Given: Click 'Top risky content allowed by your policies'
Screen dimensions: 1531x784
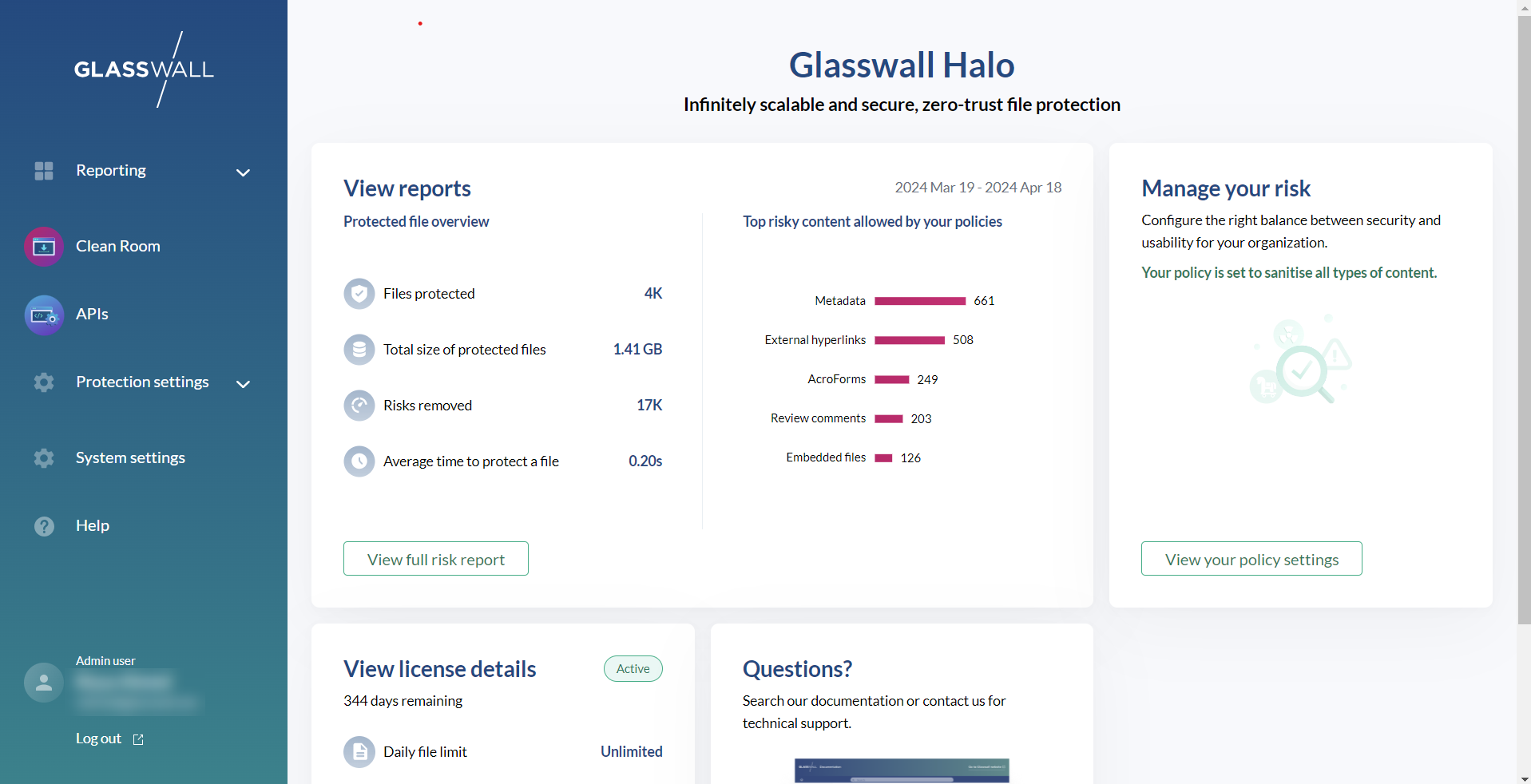Looking at the screenshot, I should pyautogui.click(x=872, y=222).
